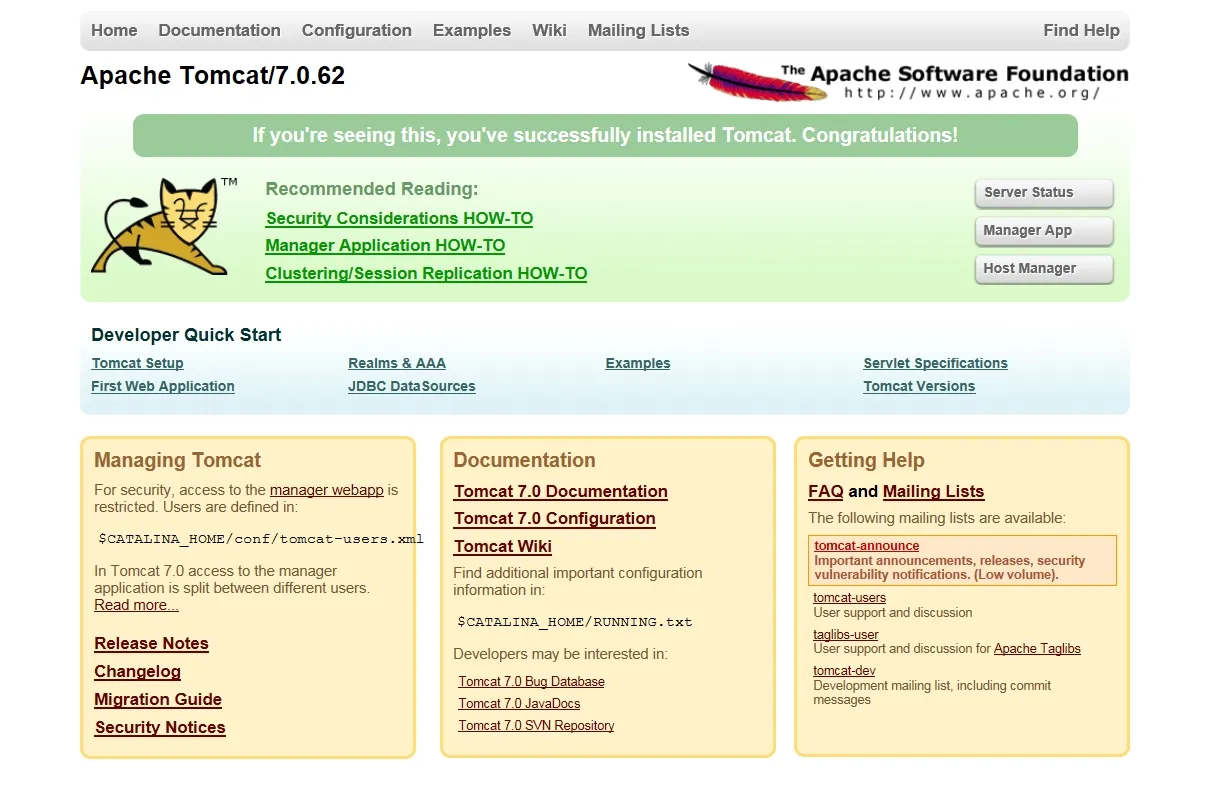Open the First Web Application link
The width and height of the screenshot is (1208, 788).
pos(163,386)
